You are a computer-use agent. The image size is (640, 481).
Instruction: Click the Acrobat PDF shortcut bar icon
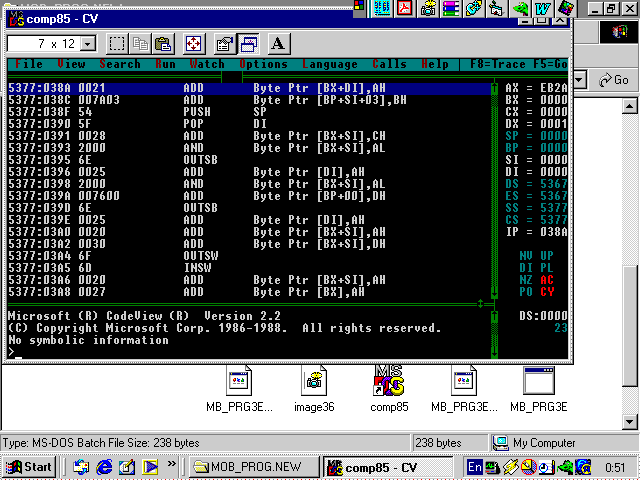tap(404, 8)
